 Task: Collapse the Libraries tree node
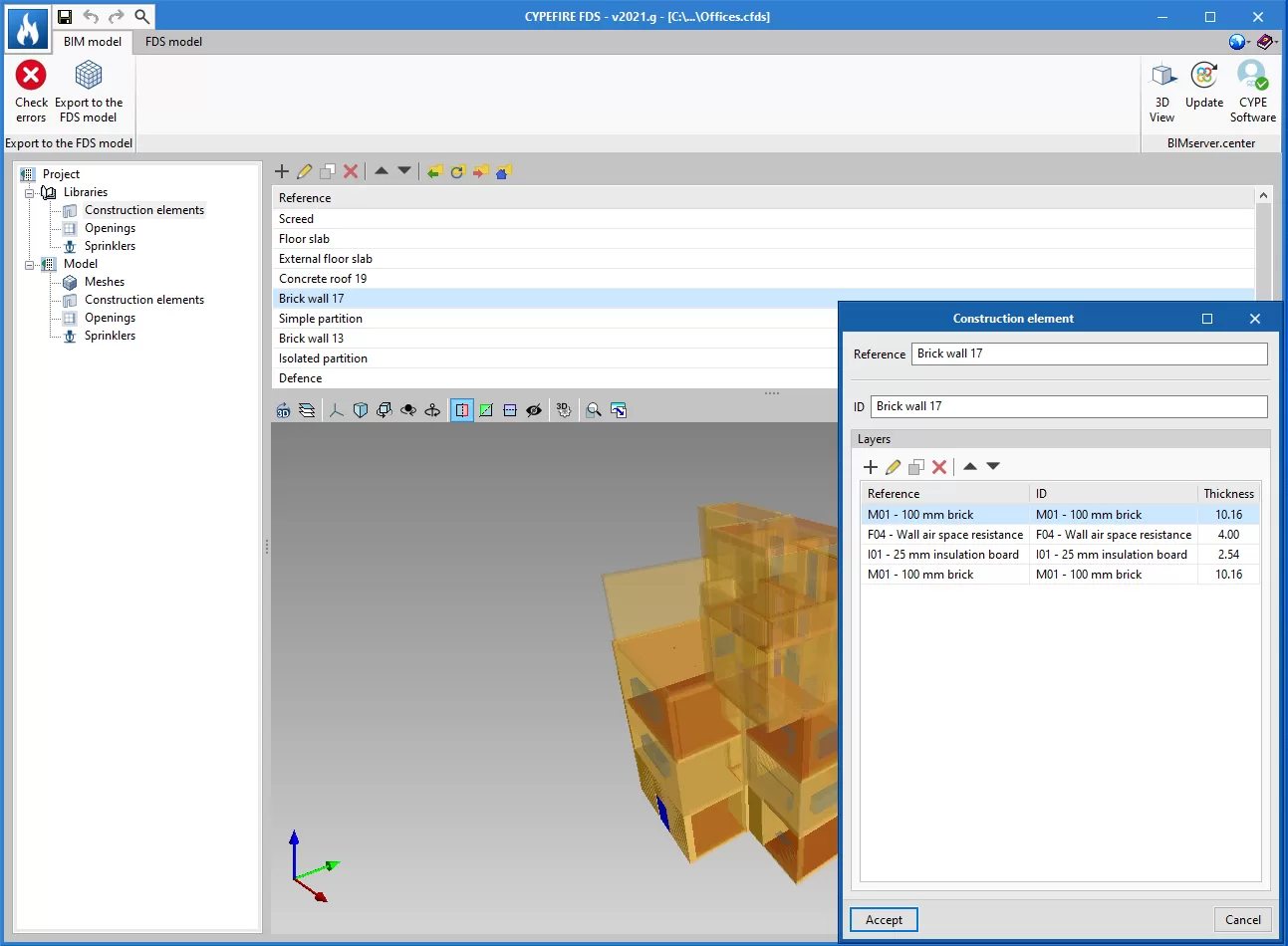click(30, 193)
